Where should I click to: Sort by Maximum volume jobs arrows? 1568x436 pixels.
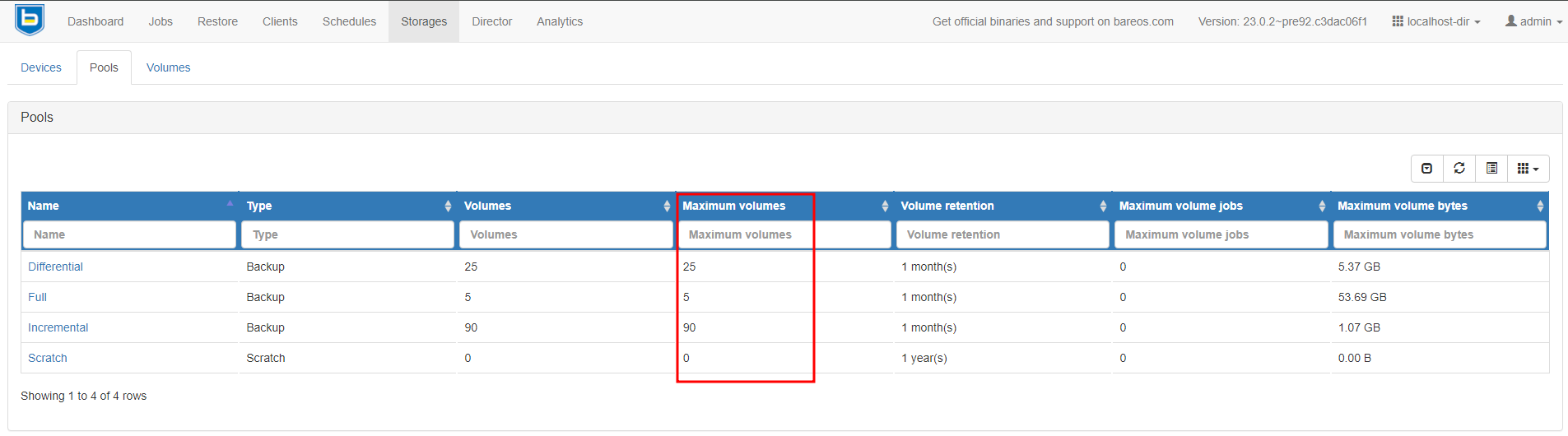pos(1322,206)
